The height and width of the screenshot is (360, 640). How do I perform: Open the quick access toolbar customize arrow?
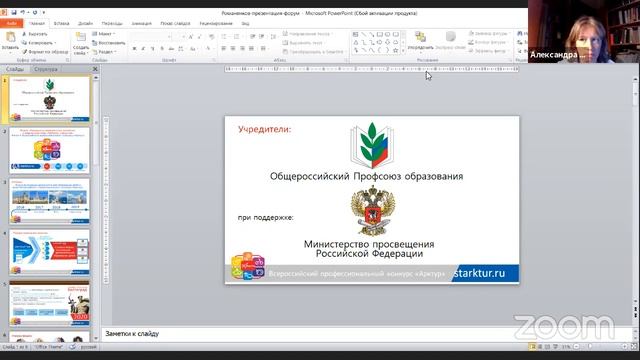(44, 13)
